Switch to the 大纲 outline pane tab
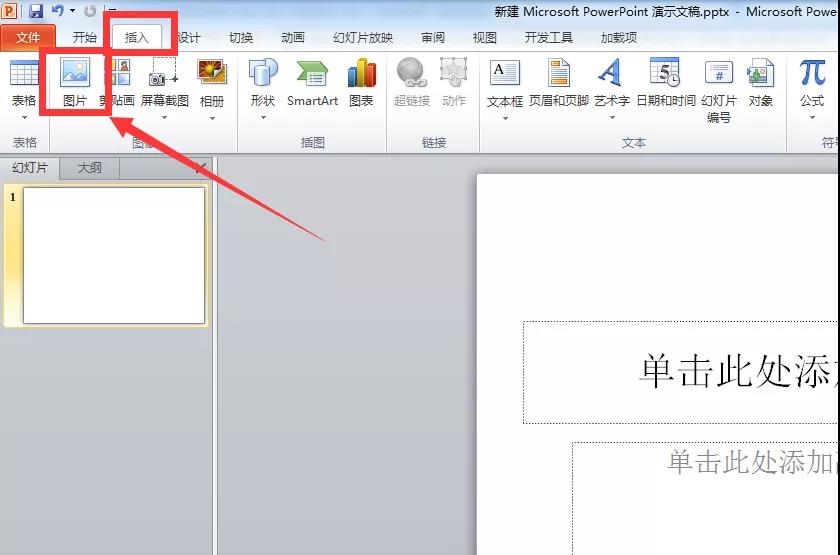This screenshot has width=840, height=555. click(89, 168)
